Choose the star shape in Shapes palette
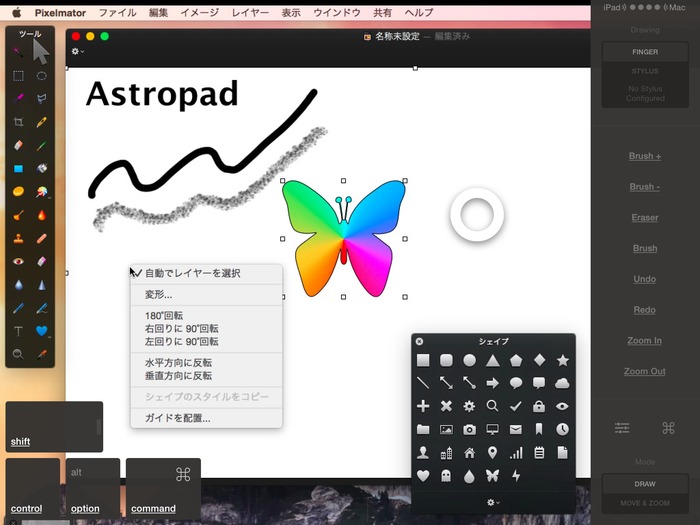700x525 pixels. pyautogui.click(x=562, y=360)
